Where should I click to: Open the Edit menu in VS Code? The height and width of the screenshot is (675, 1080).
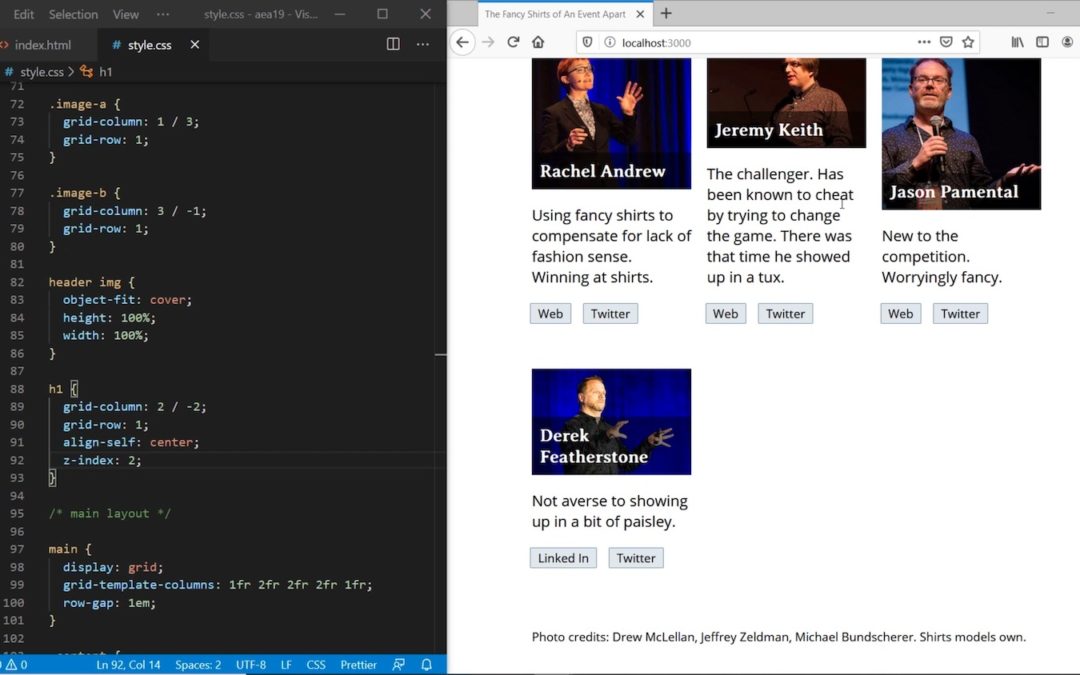(23, 14)
